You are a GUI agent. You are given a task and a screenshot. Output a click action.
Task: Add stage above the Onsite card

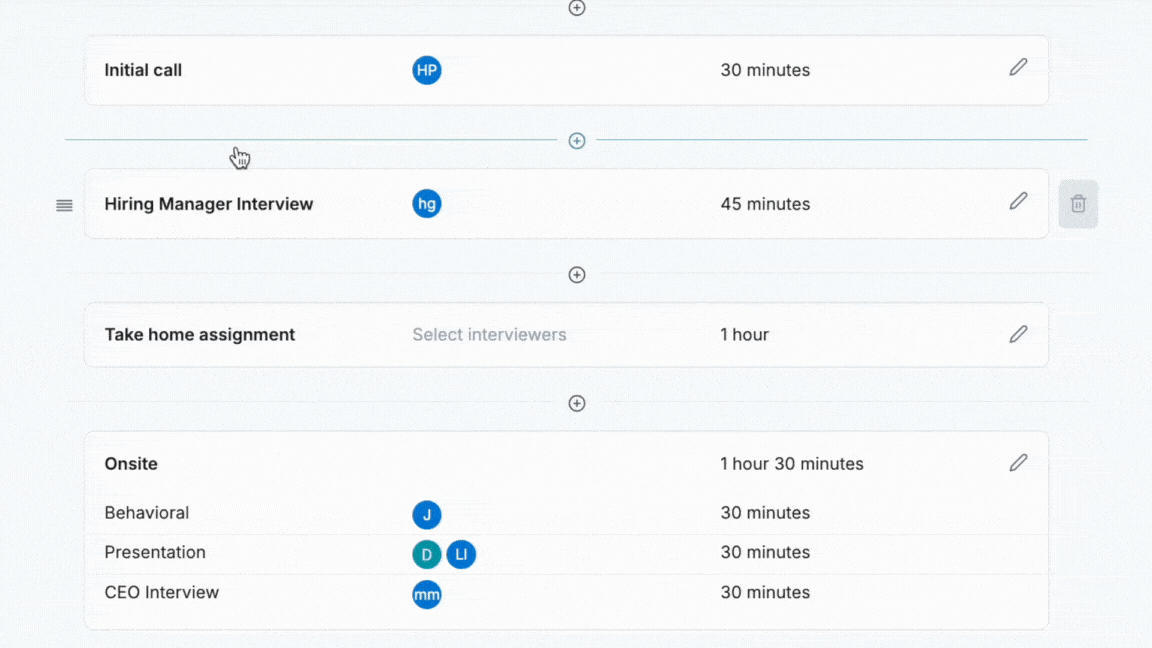(x=577, y=404)
